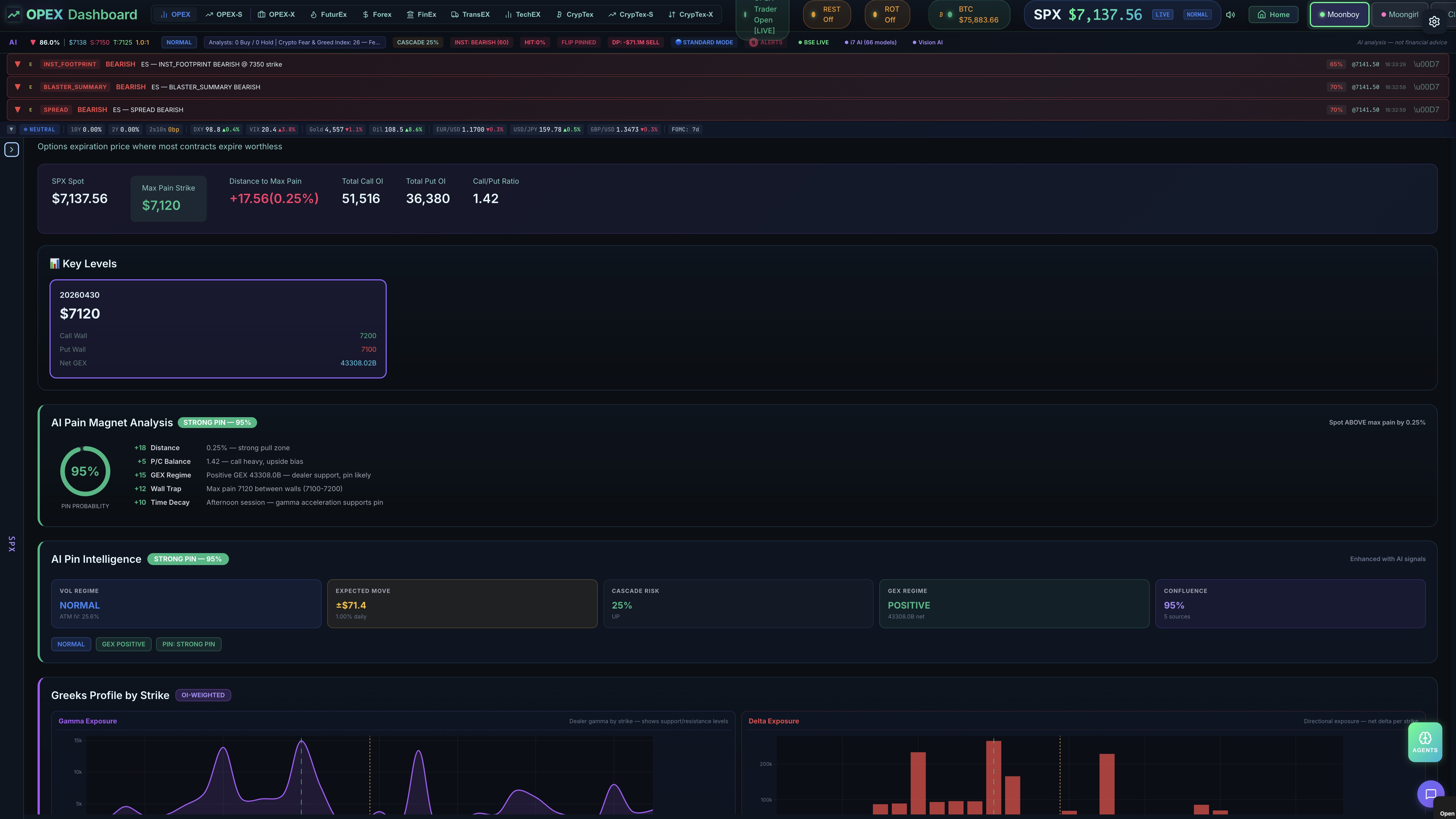This screenshot has height=819, width=1456.
Task: Collapse the macro ticker bar arrow
Action: [x=11, y=129]
